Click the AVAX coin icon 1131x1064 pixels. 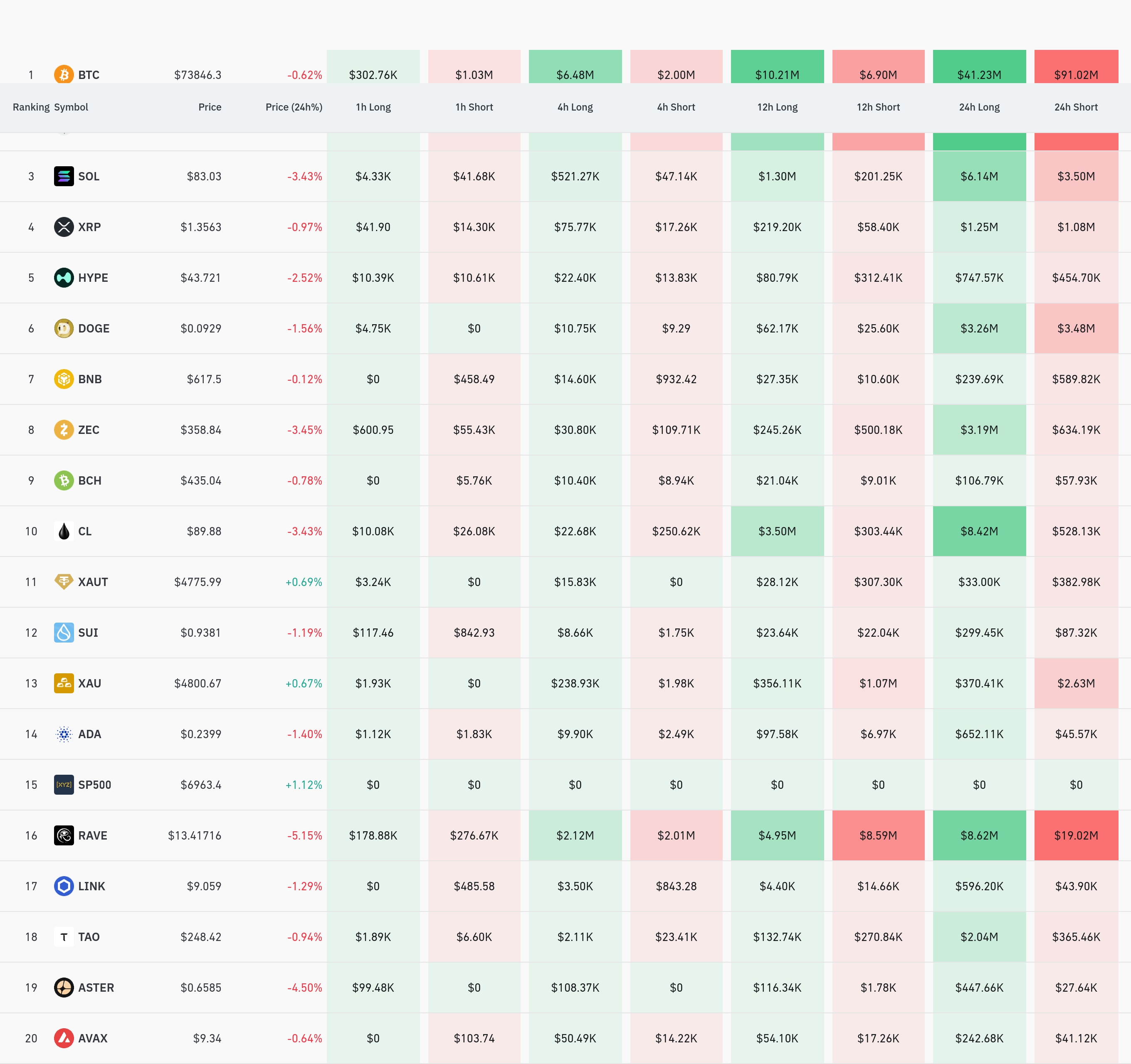point(64,1038)
